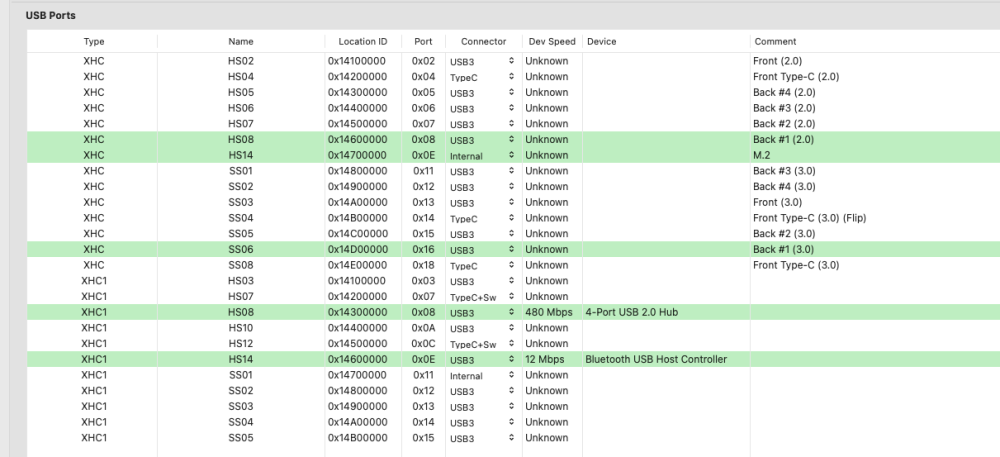Open connector dropdown for Back #2 (3.0) row

tap(483, 235)
